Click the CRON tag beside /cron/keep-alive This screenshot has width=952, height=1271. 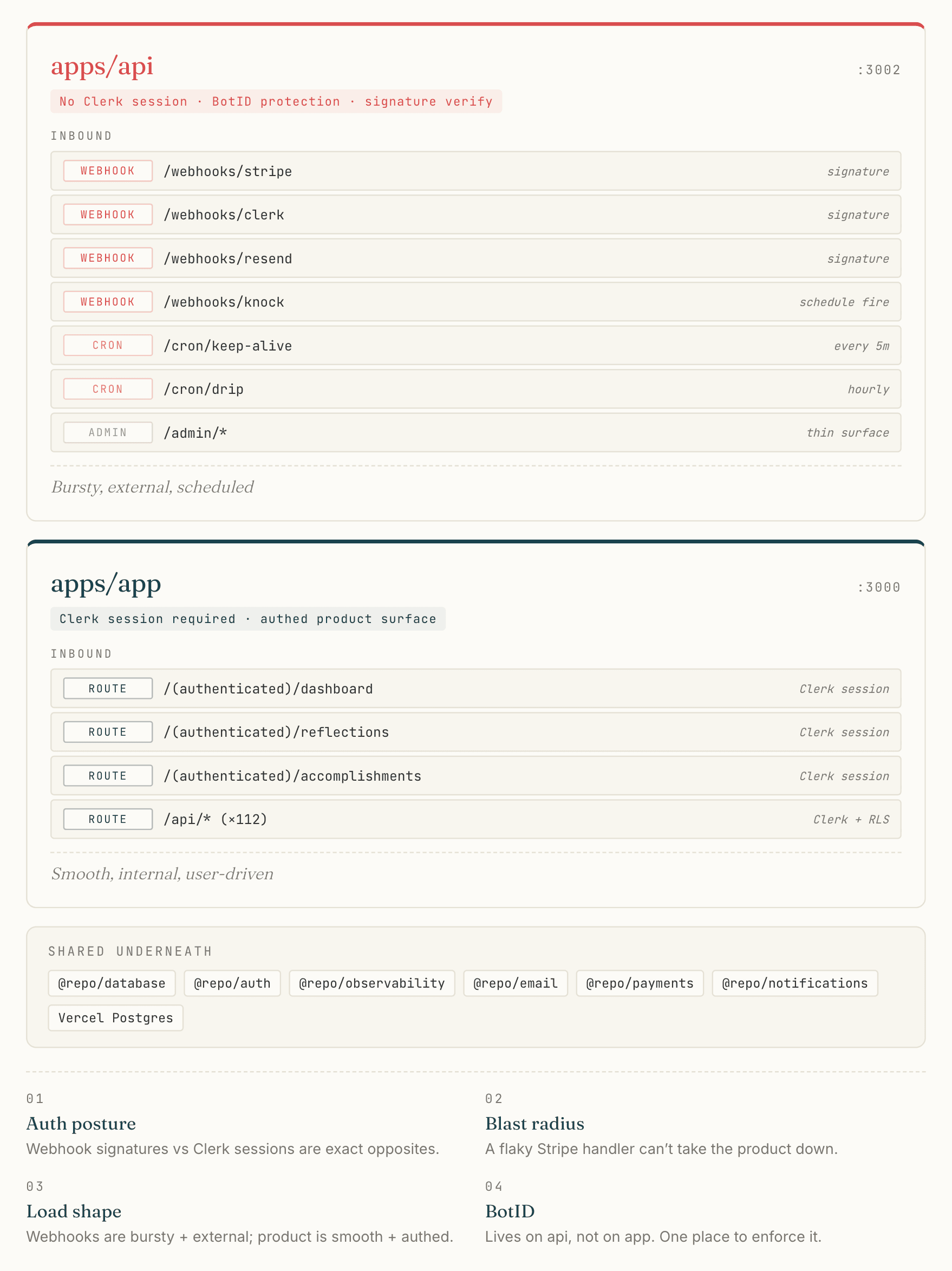pos(108,345)
